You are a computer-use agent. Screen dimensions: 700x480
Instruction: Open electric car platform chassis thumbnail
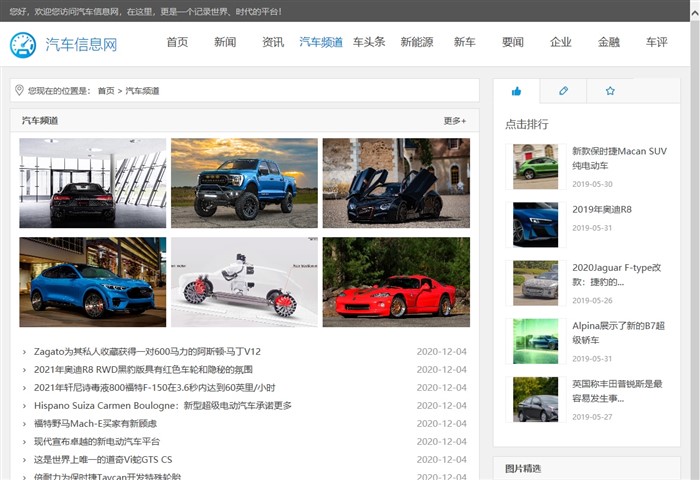tap(244, 282)
